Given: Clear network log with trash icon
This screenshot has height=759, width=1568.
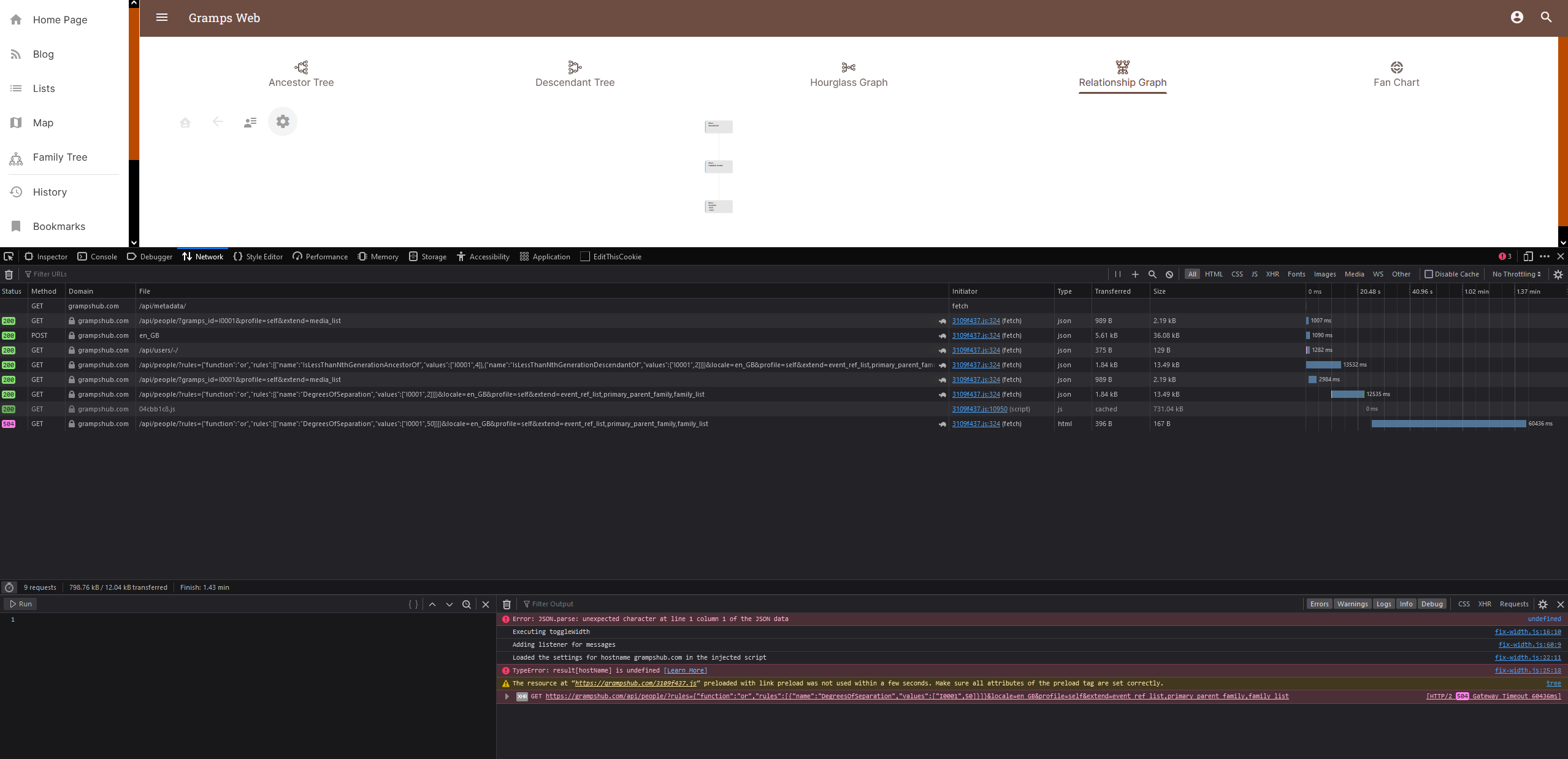Looking at the screenshot, I should (9, 275).
